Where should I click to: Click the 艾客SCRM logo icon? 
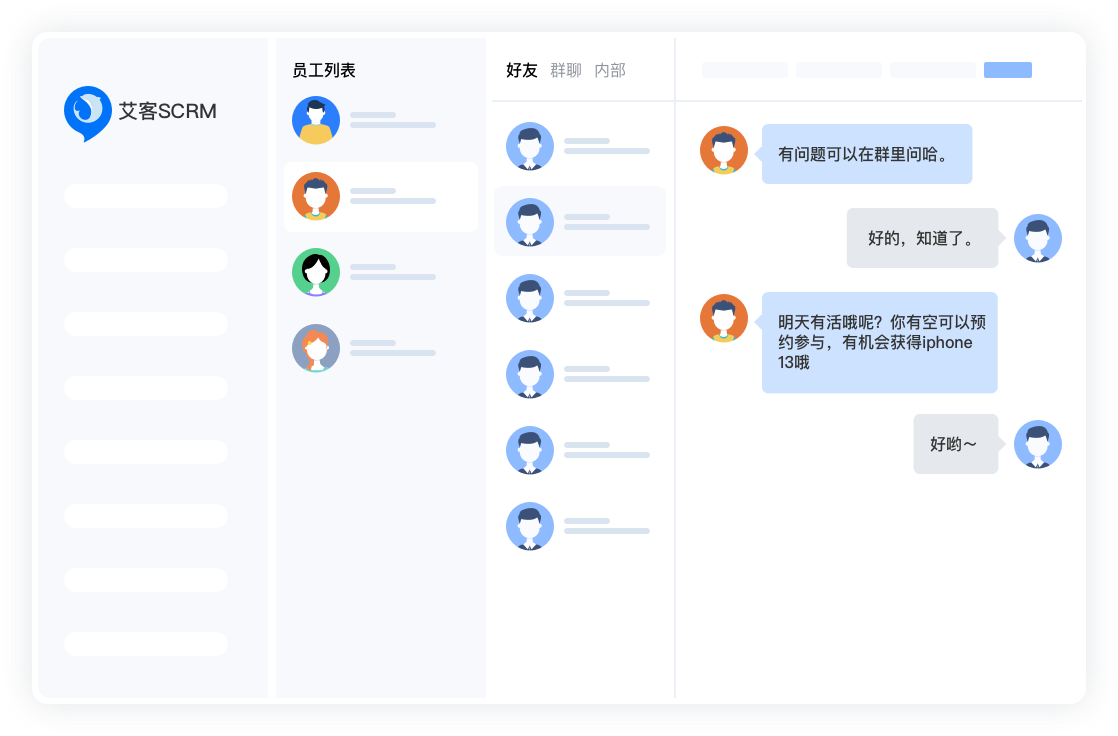coord(88,111)
